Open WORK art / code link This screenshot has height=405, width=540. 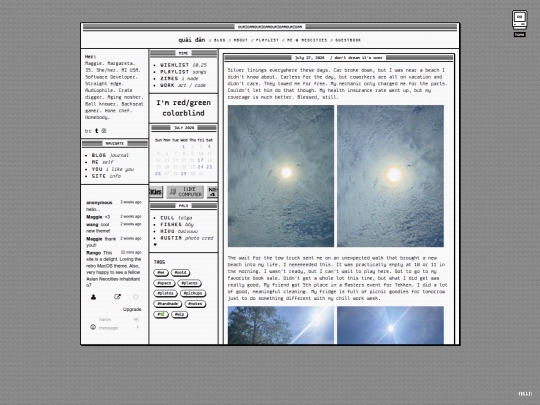183,85
